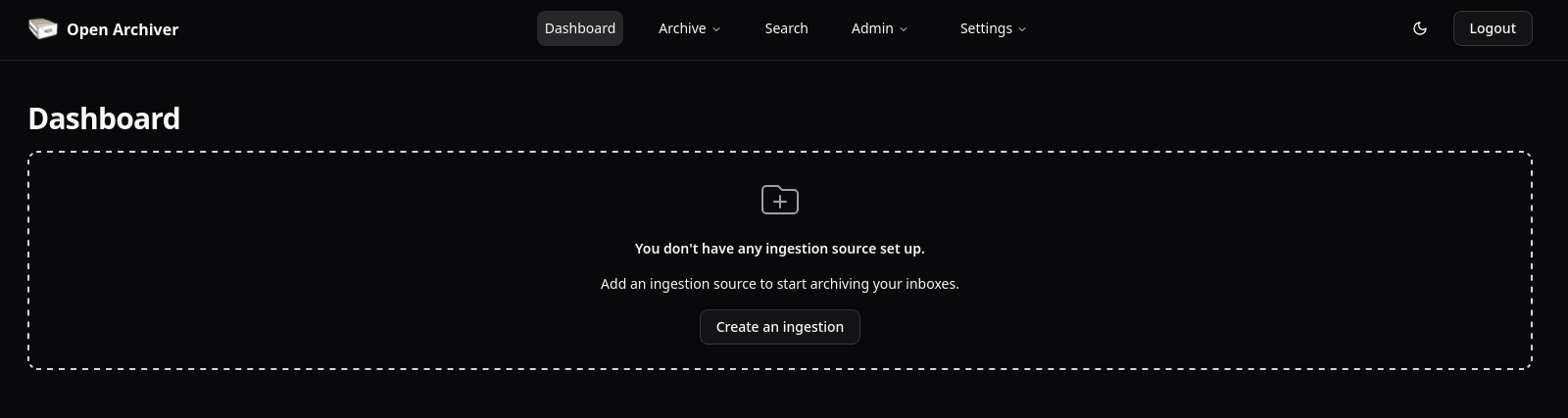Click the 'Add an ingestion source' description text
Screen dimensions: 1568x418
[779, 284]
